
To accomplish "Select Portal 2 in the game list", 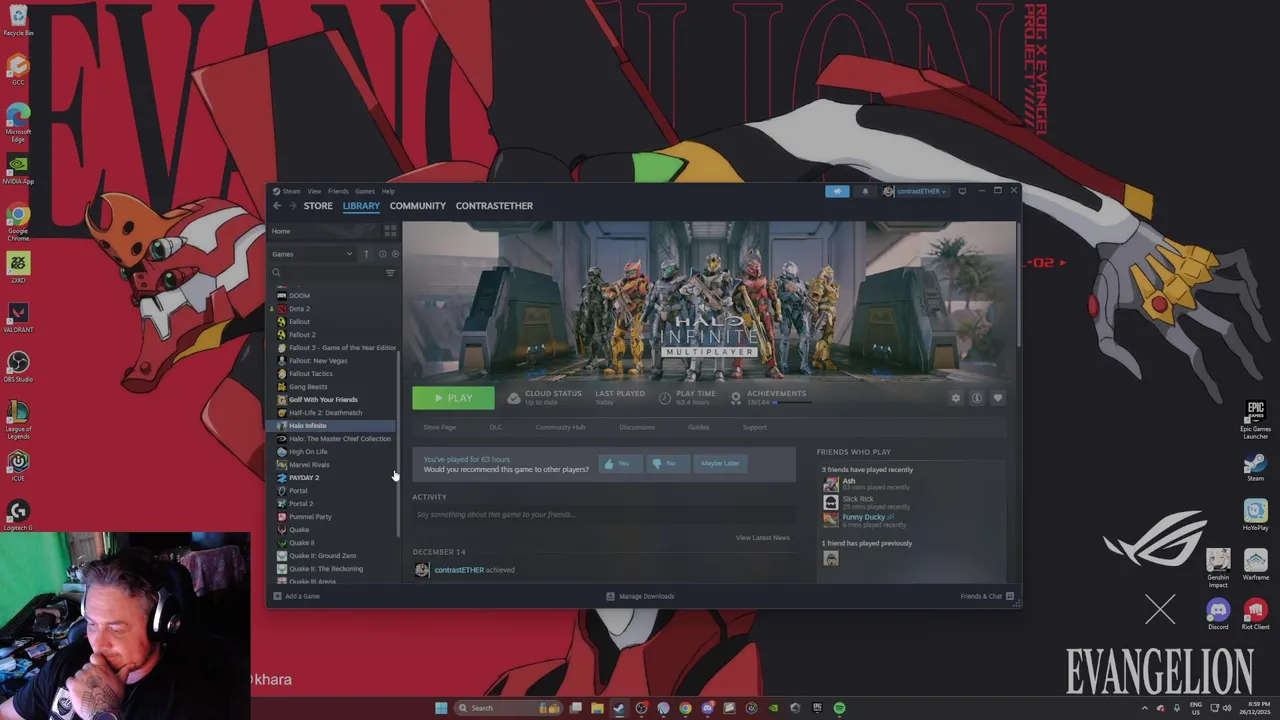I will click(x=301, y=504).
